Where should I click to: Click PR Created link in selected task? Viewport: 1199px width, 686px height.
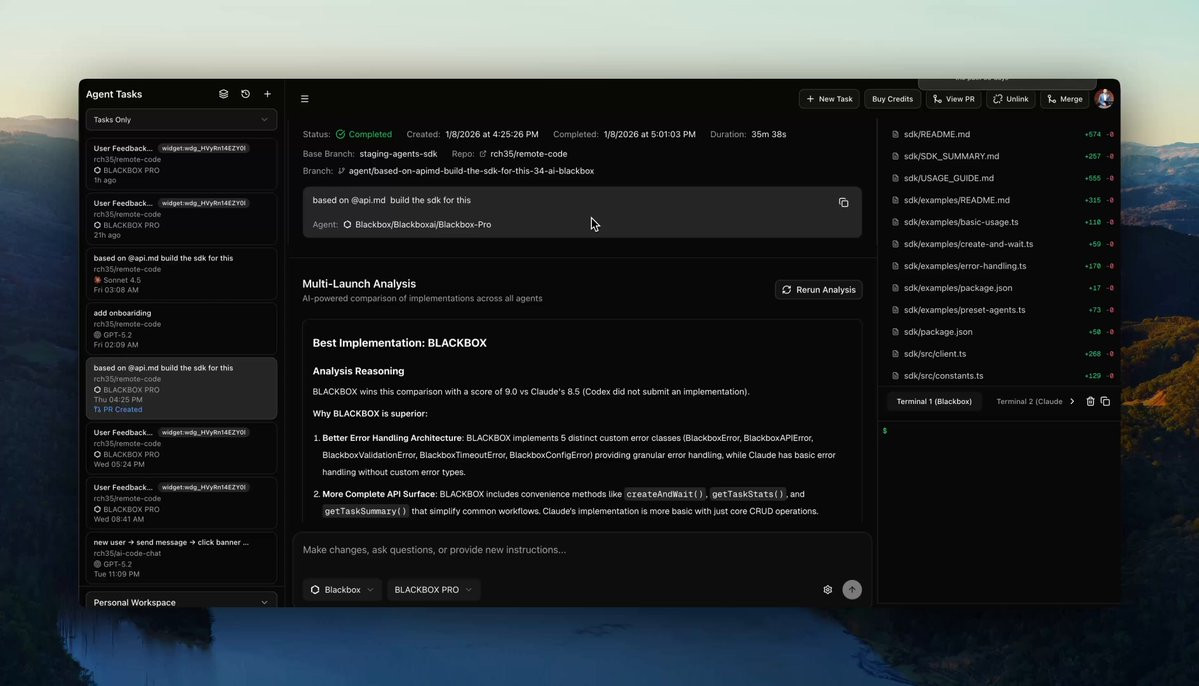click(118, 410)
